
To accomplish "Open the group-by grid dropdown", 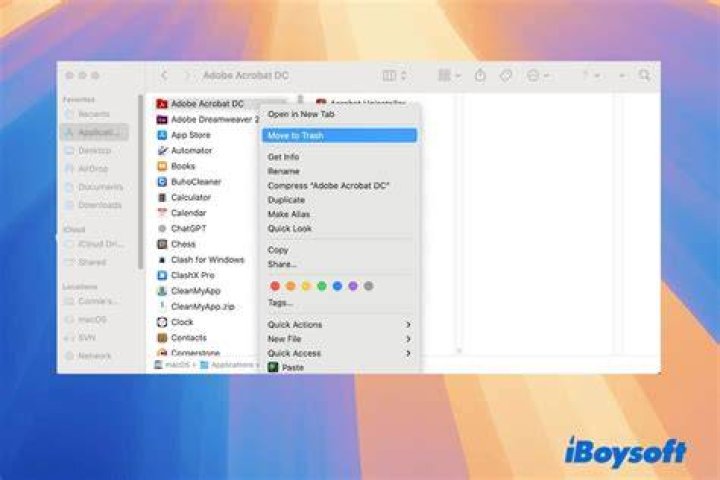I will coord(450,75).
